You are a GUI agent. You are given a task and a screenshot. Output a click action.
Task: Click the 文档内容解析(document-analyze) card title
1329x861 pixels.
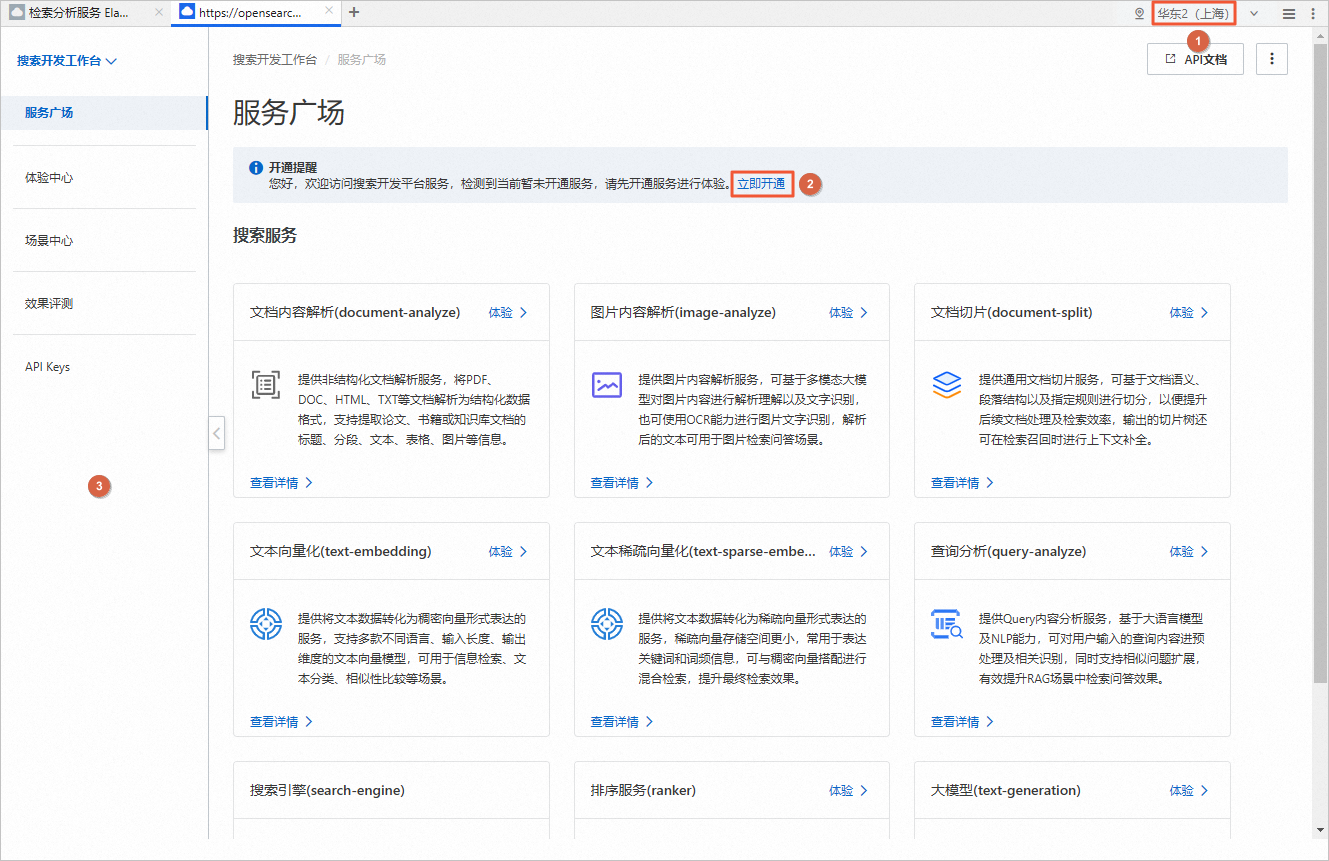pos(355,313)
